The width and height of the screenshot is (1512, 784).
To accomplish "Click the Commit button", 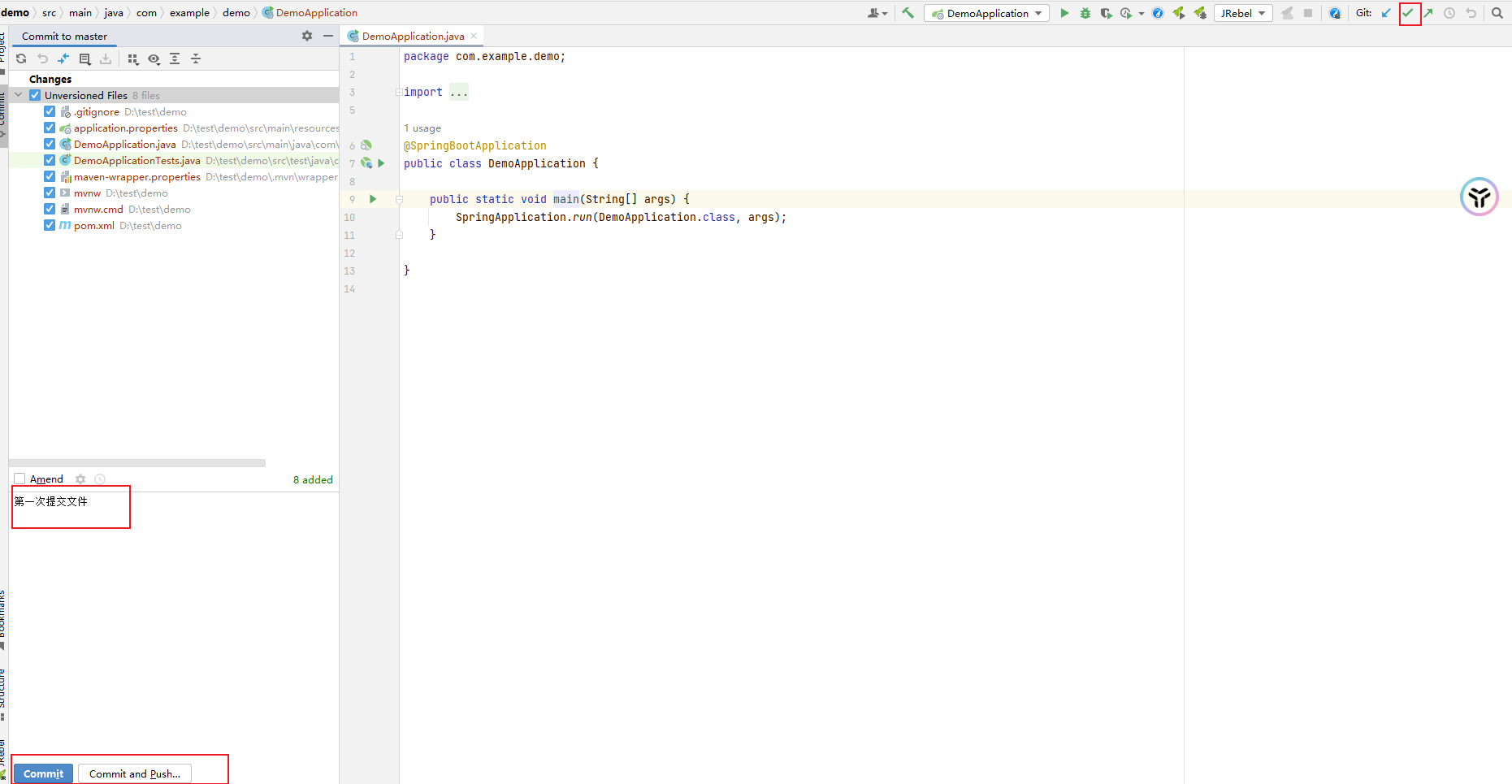I will (x=43, y=773).
